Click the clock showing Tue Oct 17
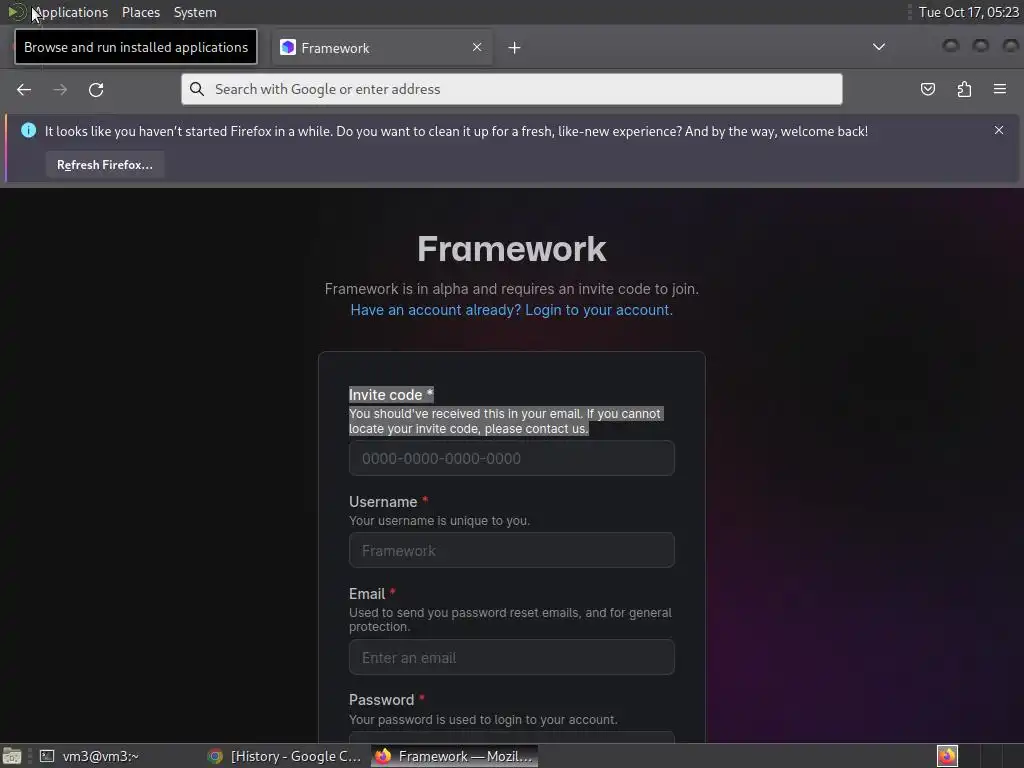Viewport: 1024px width, 768px height. 968,12
